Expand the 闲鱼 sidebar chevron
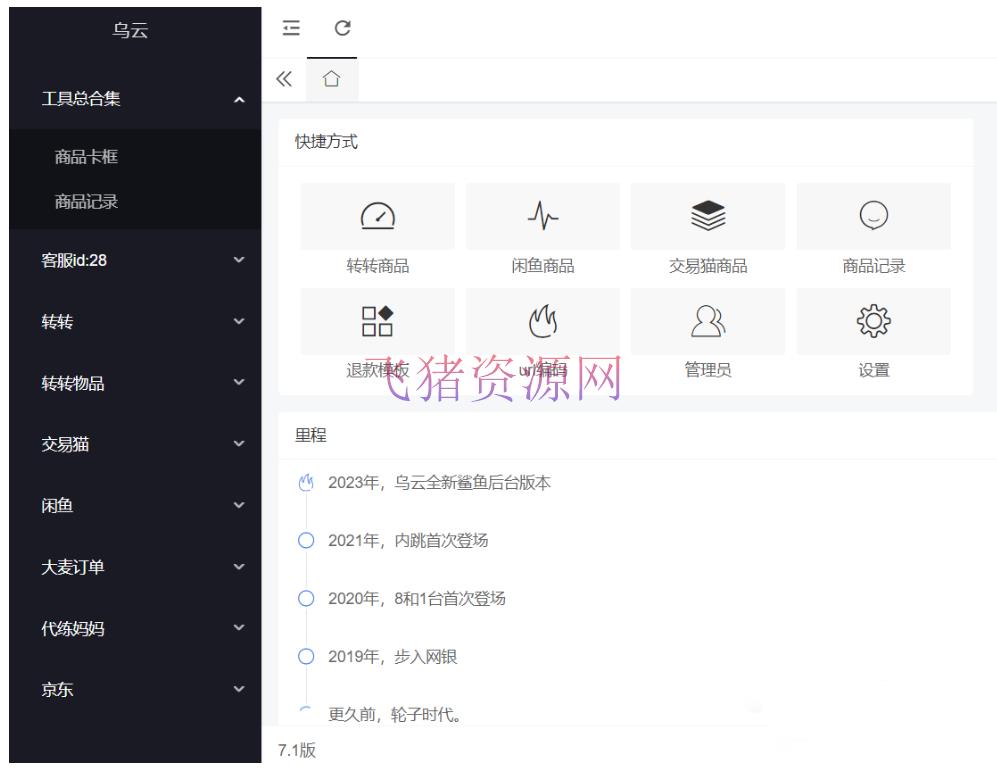This screenshot has height=769, width=997. (239, 505)
